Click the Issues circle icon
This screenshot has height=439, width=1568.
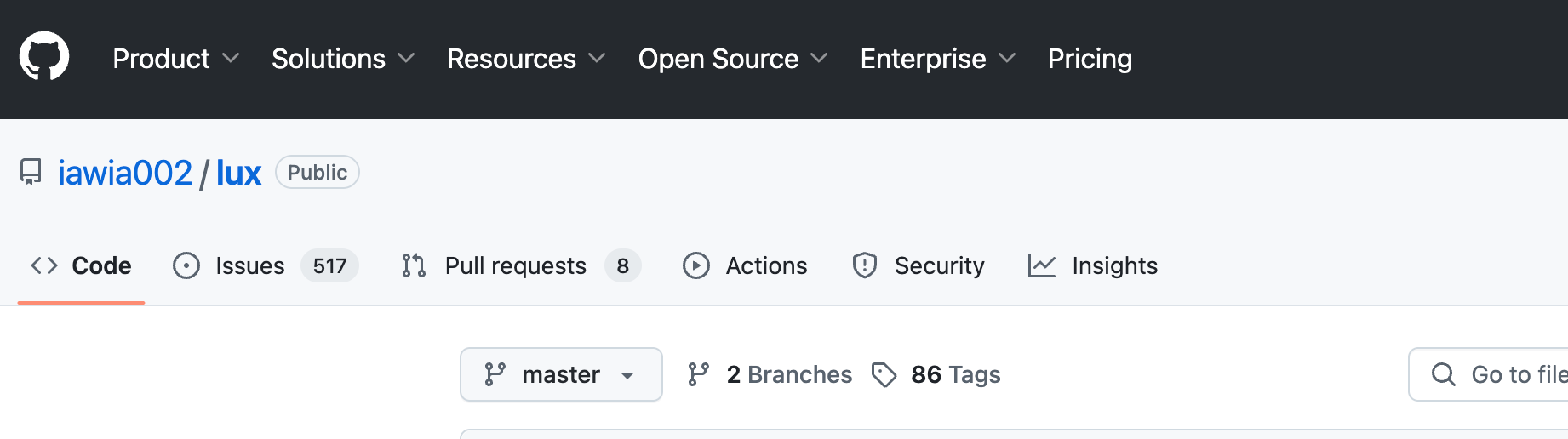pyautogui.click(x=186, y=266)
